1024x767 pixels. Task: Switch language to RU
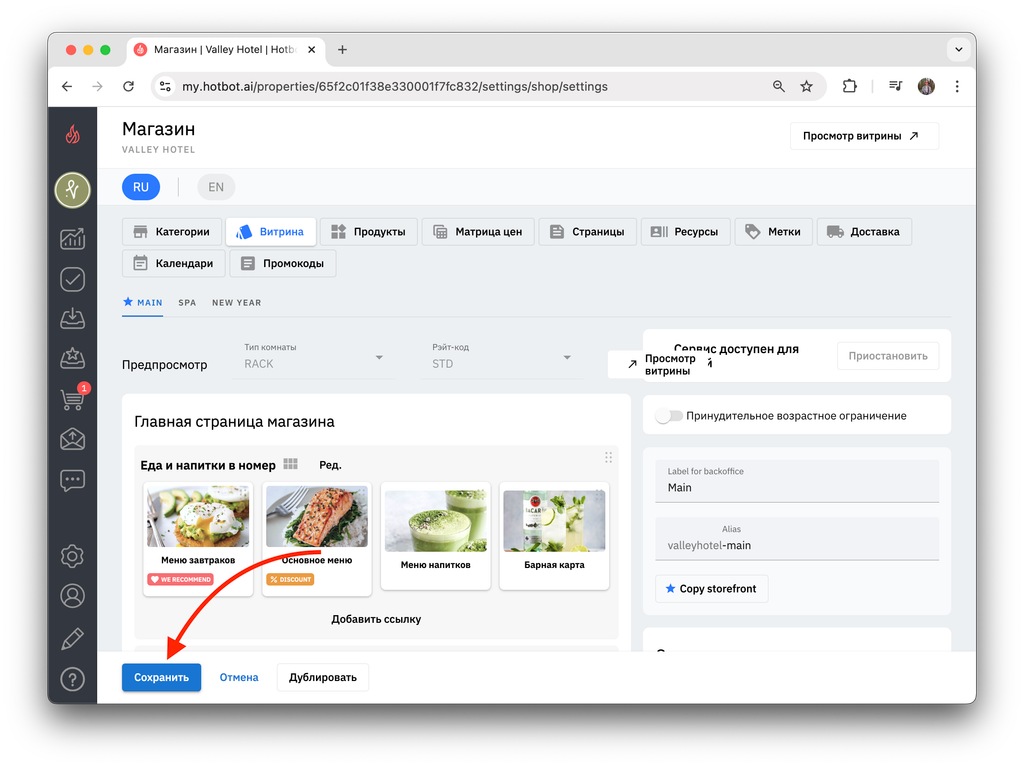[x=141, y=187]
